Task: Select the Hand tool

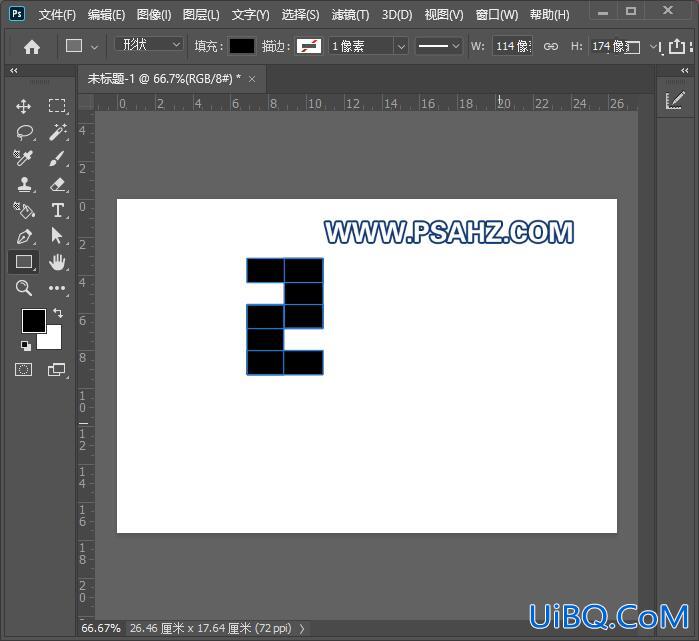Action: (57, 262)
